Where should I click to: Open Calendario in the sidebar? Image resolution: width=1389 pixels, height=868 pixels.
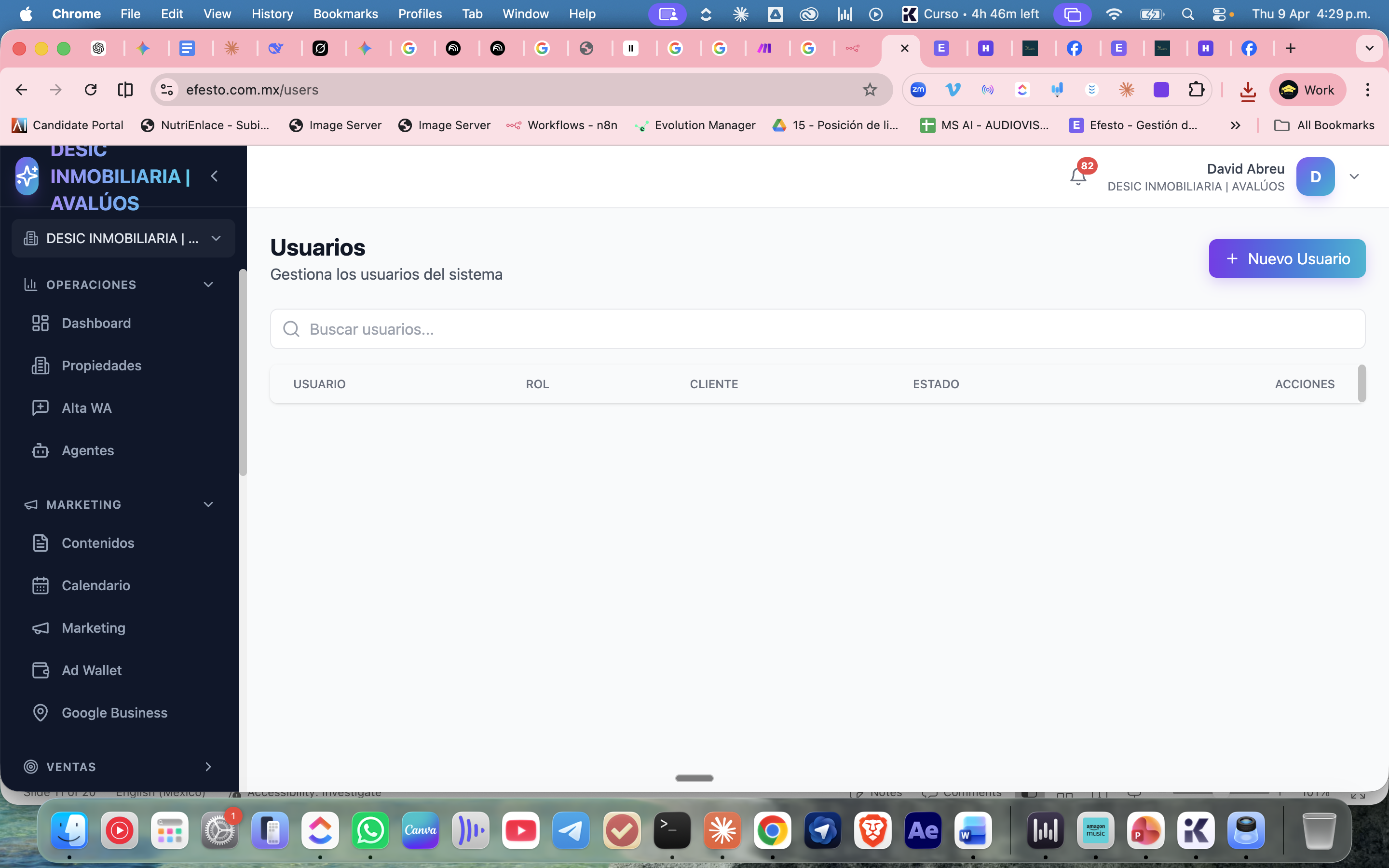pyautogui.click(x=95, y=585)
